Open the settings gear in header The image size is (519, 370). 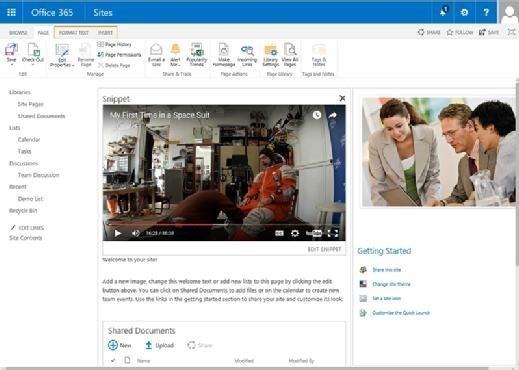464,12
